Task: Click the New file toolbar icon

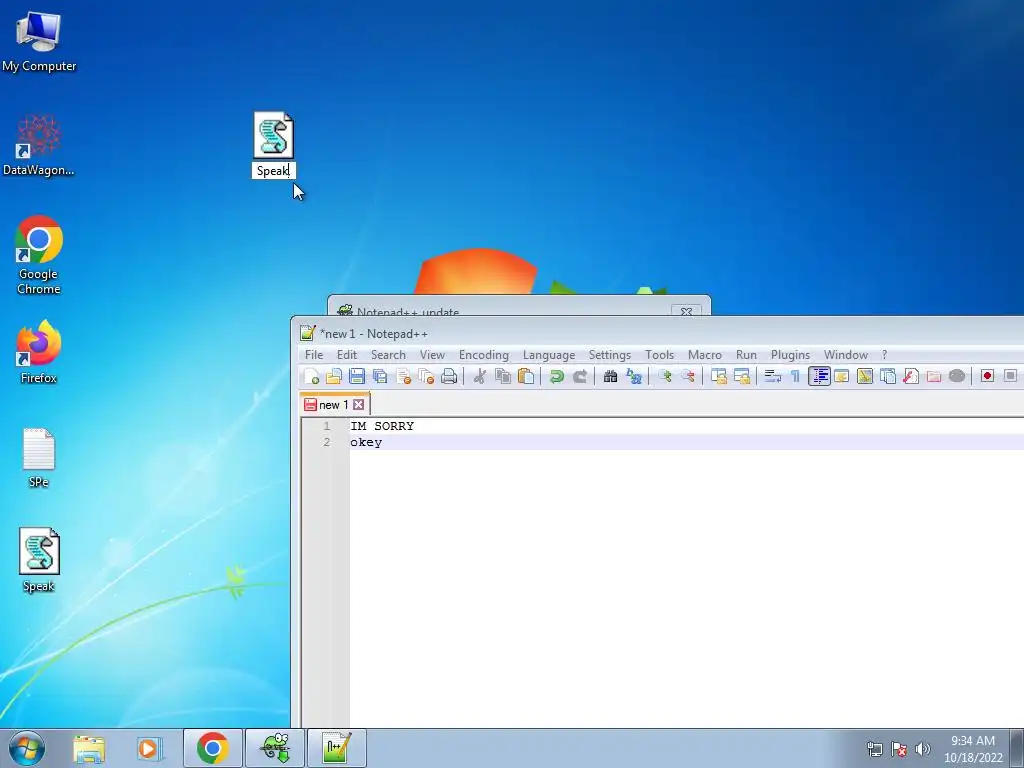Action: 312,376
